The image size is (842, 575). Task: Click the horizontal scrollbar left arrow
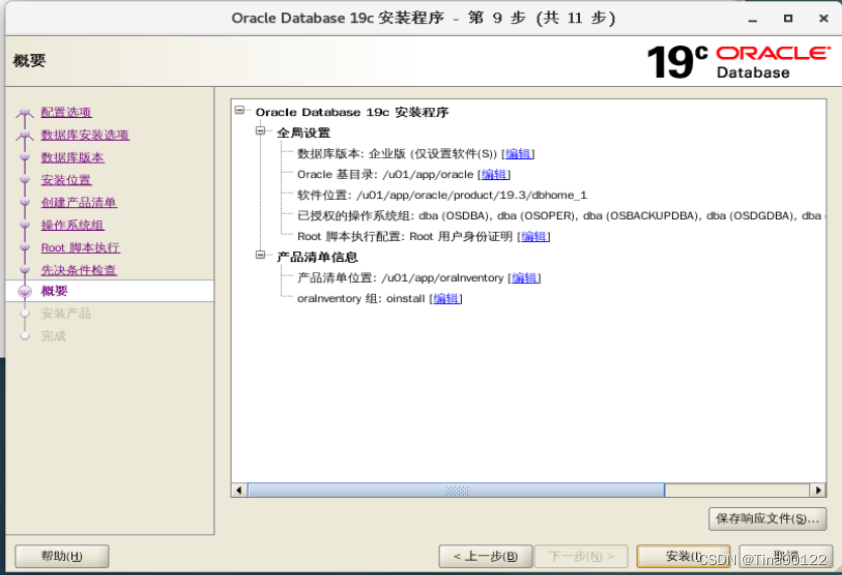coord(239,490)
